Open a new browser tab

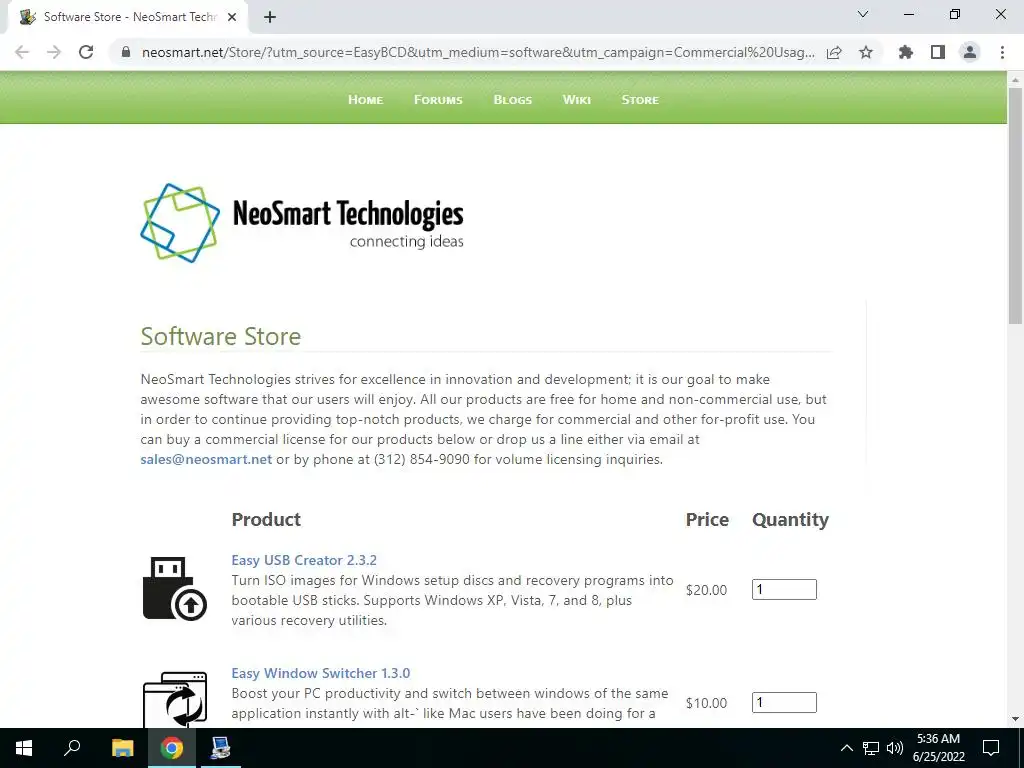270,17
